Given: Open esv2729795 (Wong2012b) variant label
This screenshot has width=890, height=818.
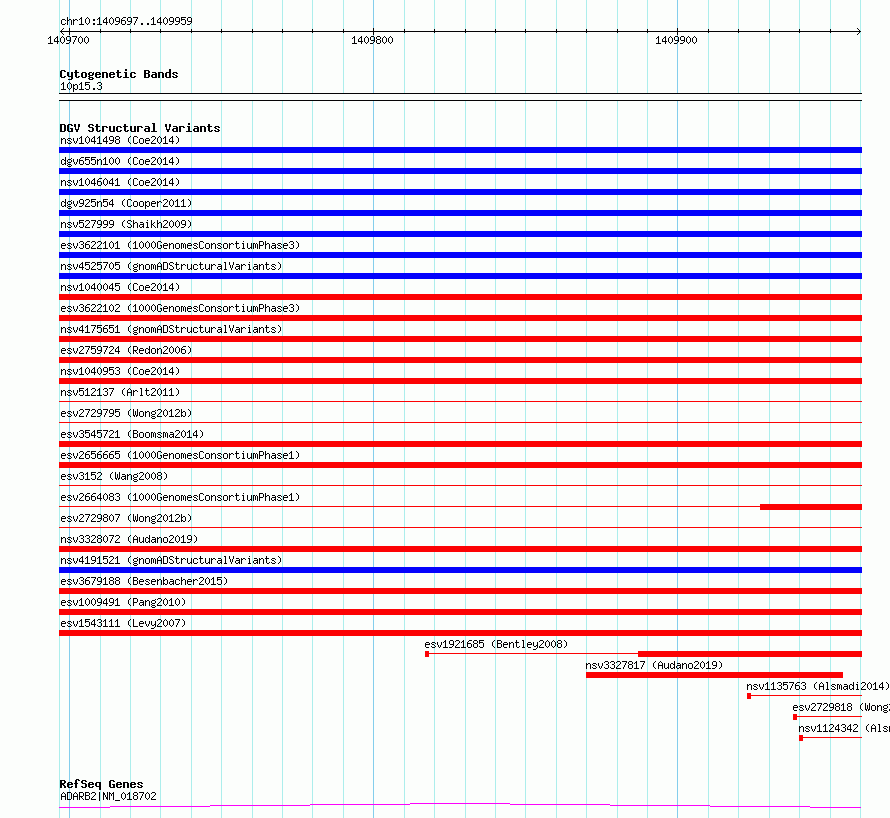Looking at the screenshot, I should pyautogui.click(x=126, y=413).
